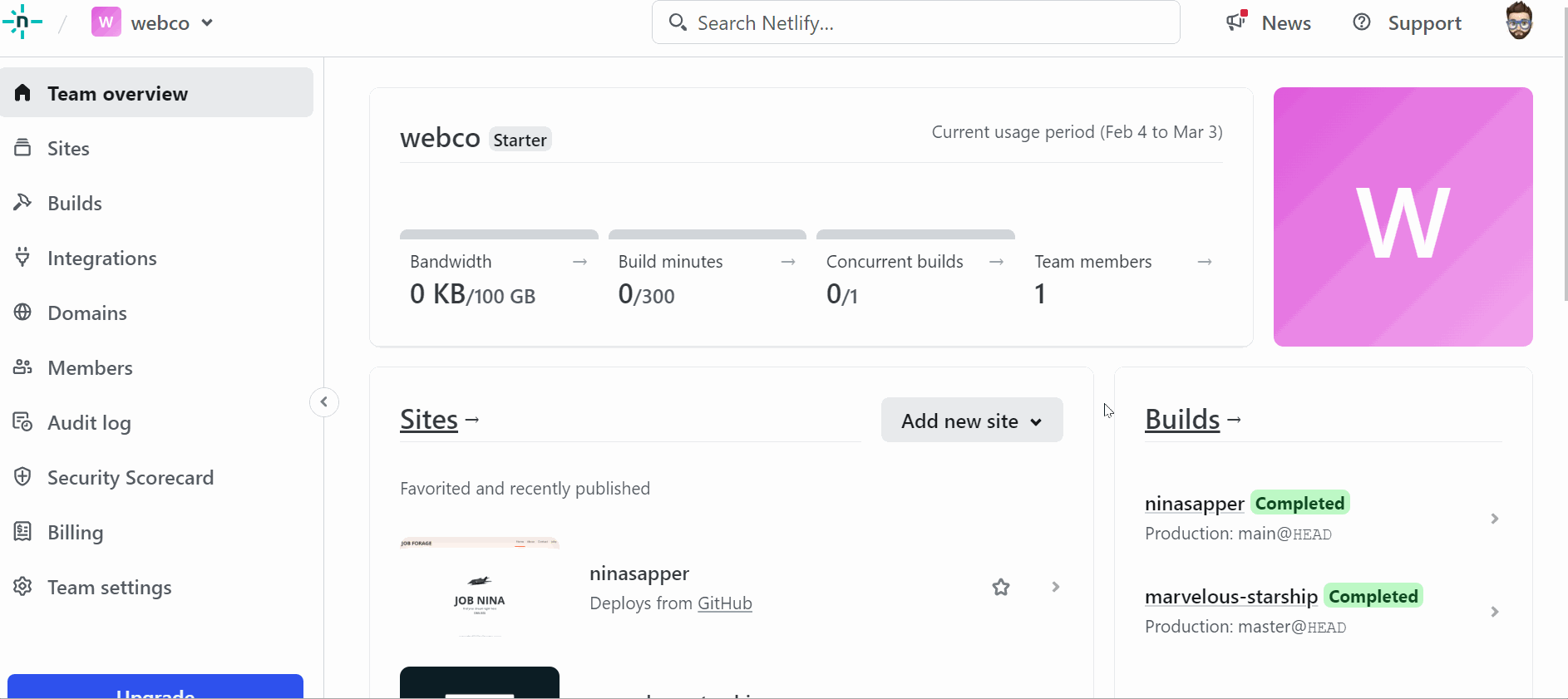Viewport: 1568px width, 699px height.
Task: Click the Support question mark icon
Action: (1362, 22)
